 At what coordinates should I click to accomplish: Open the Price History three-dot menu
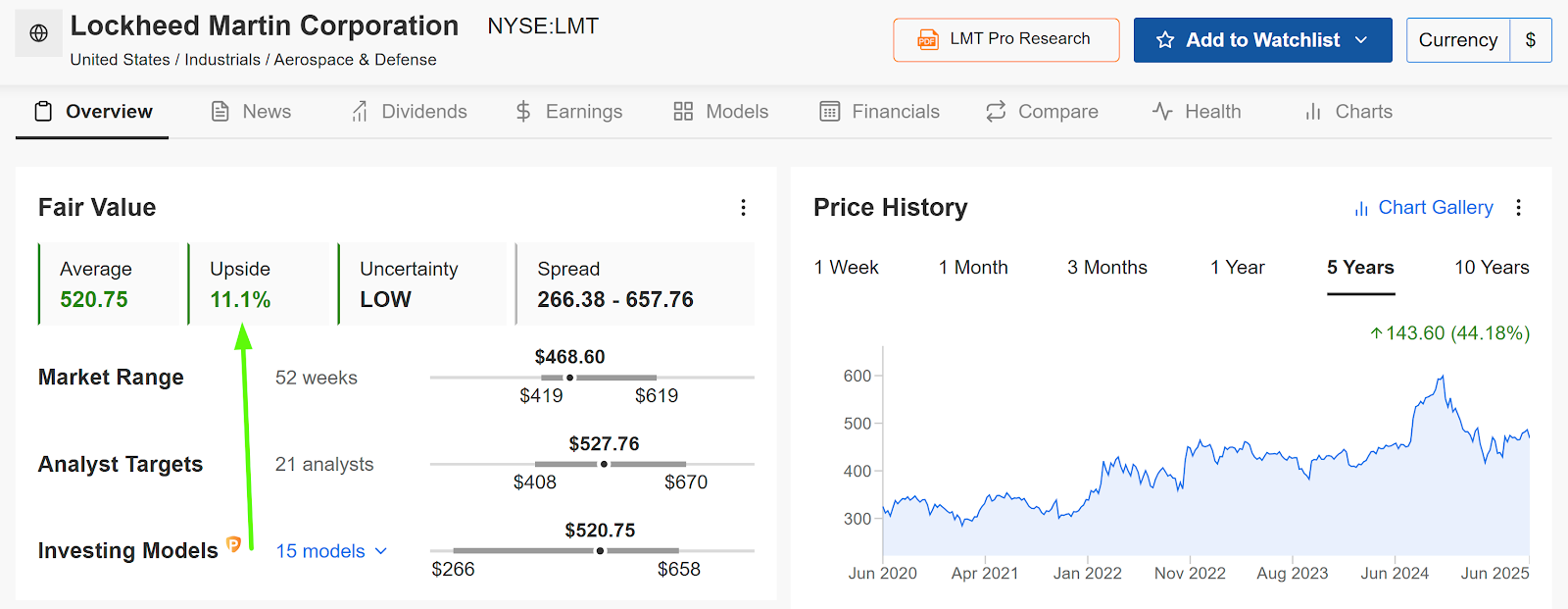(1518, 207)
